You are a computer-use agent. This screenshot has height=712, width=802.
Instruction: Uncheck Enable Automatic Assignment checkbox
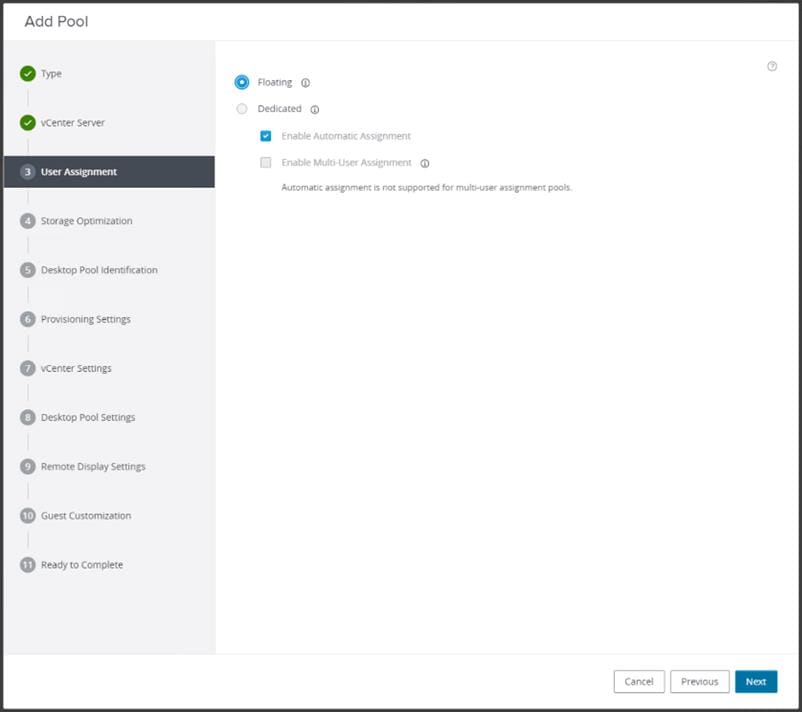point(266,136)
